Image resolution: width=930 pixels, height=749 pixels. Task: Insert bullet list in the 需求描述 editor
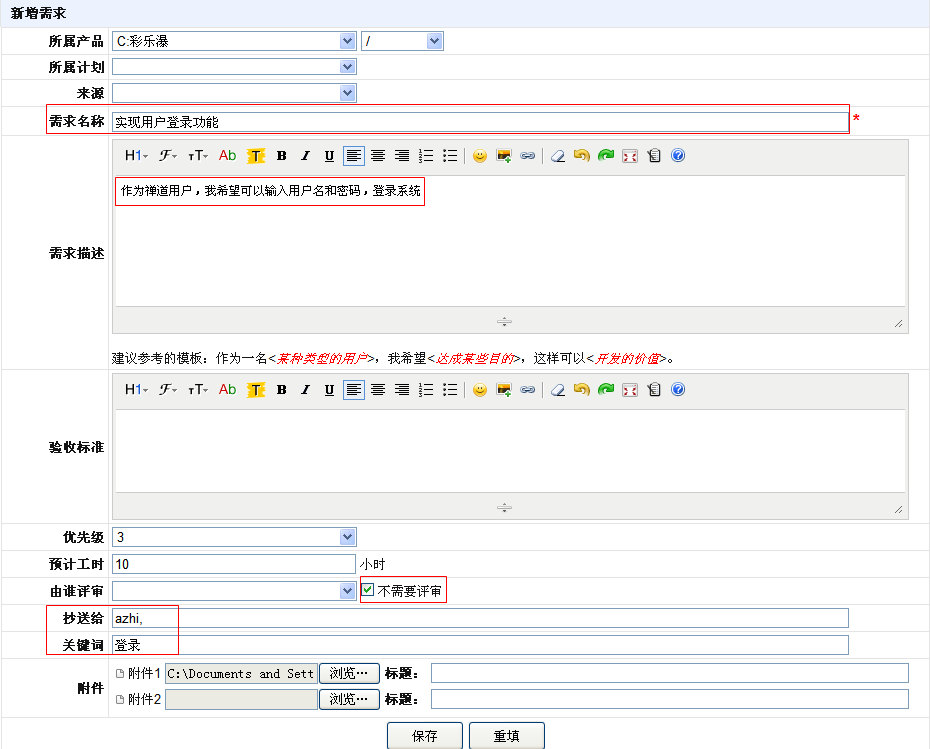pyautogui.click(x=450, y=156)
